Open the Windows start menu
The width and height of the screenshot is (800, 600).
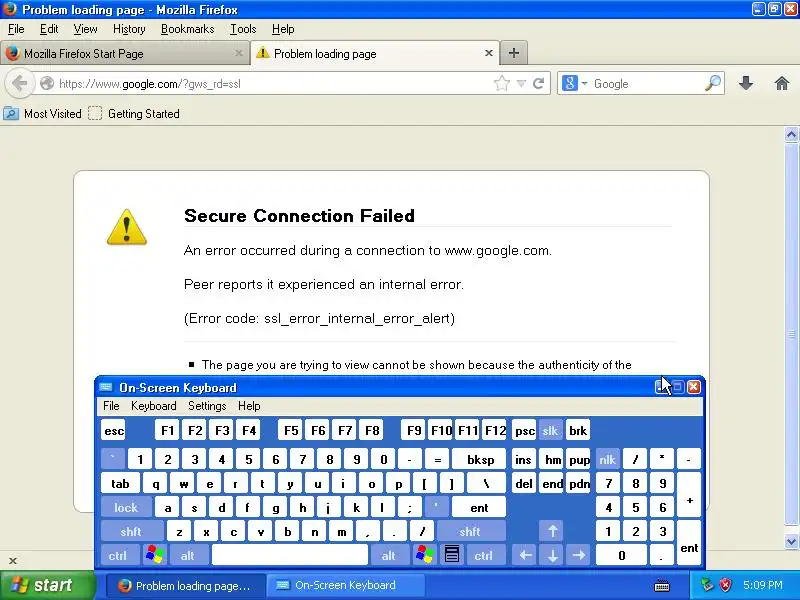point(47,585)
